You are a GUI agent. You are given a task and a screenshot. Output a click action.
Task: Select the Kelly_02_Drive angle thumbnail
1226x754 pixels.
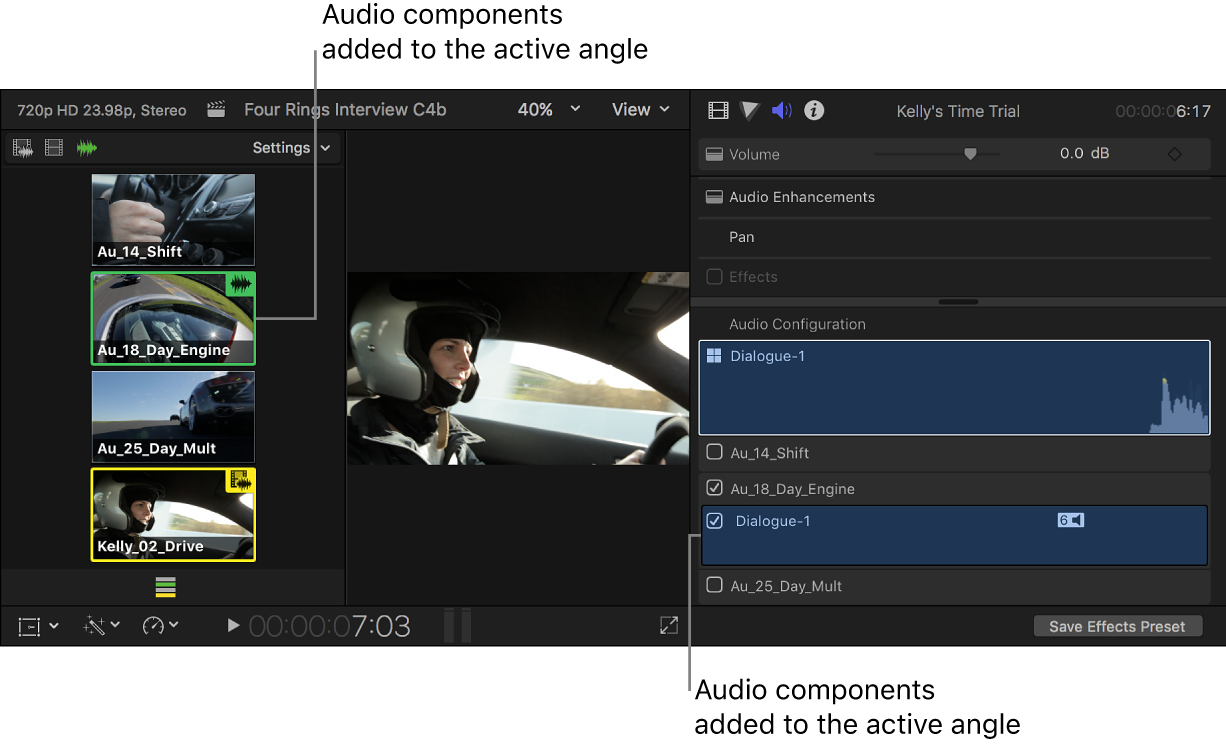(x=172, y=514)
